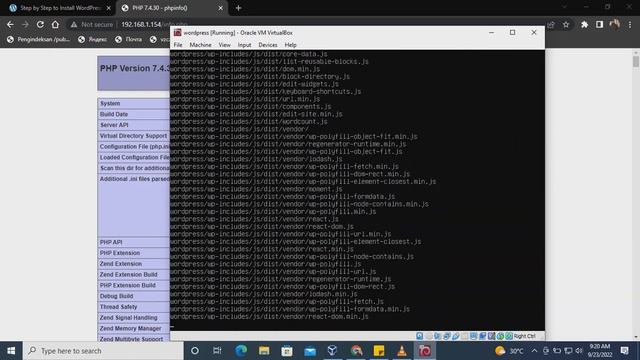Open the VirtualBox Input menu
Viewport: 640px width, 360px height.
(x=244, y=45)
